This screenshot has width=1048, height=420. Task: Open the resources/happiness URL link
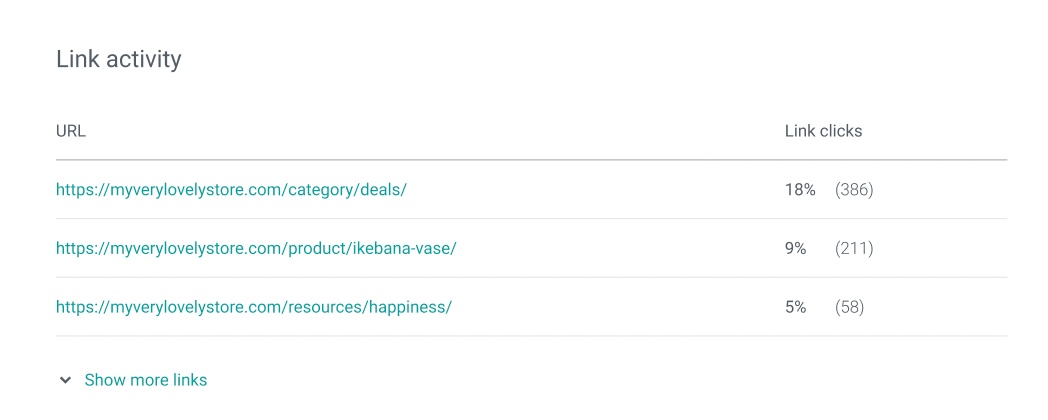(x=254, y=308)
